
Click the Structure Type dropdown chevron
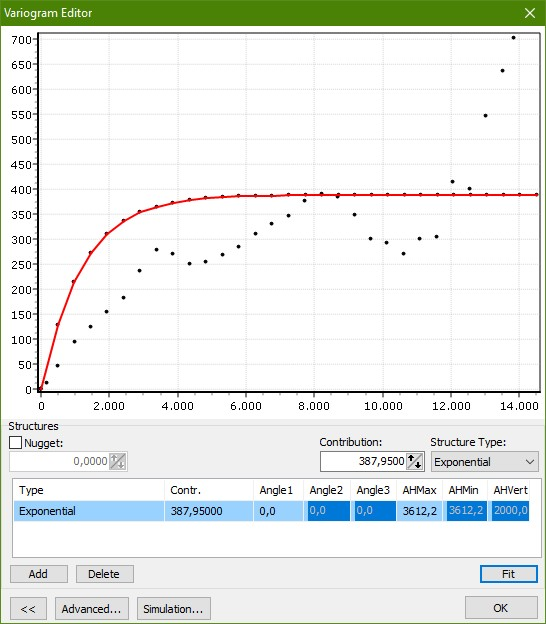[529, 462]
